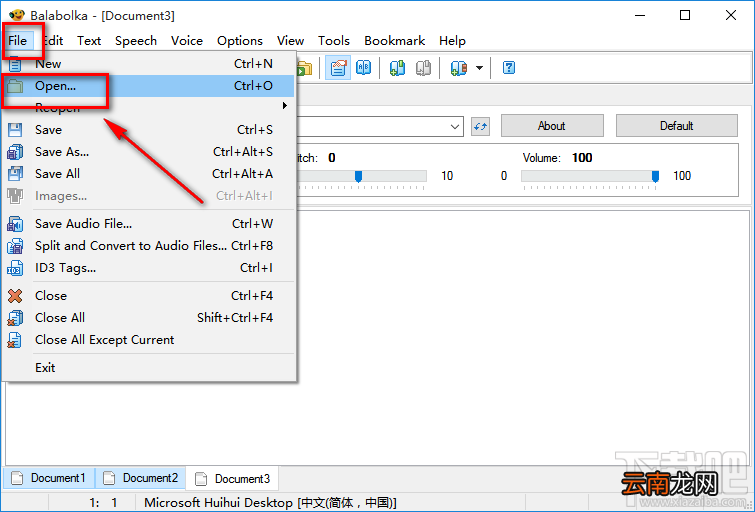This screenshot has height=512, width=755.
Task: Expand the bookmark toolbar dropdown arrow
Action: point(480,68)
